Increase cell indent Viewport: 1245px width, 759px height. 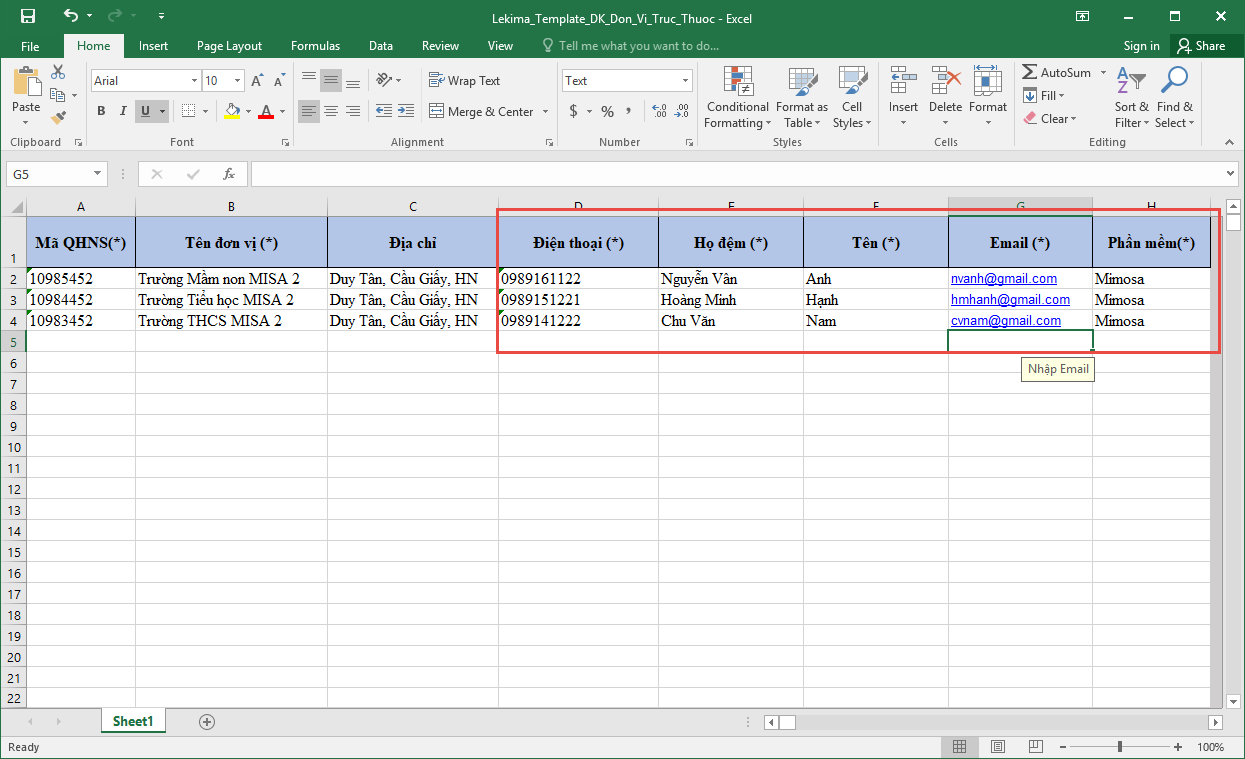click(405, 111)
